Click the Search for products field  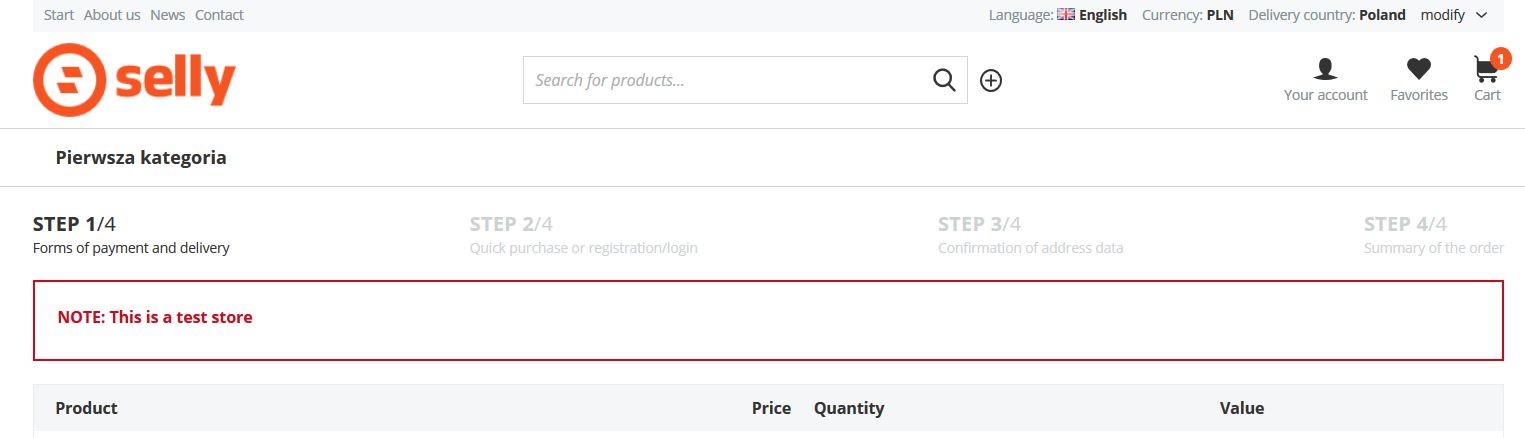[725, 80]
